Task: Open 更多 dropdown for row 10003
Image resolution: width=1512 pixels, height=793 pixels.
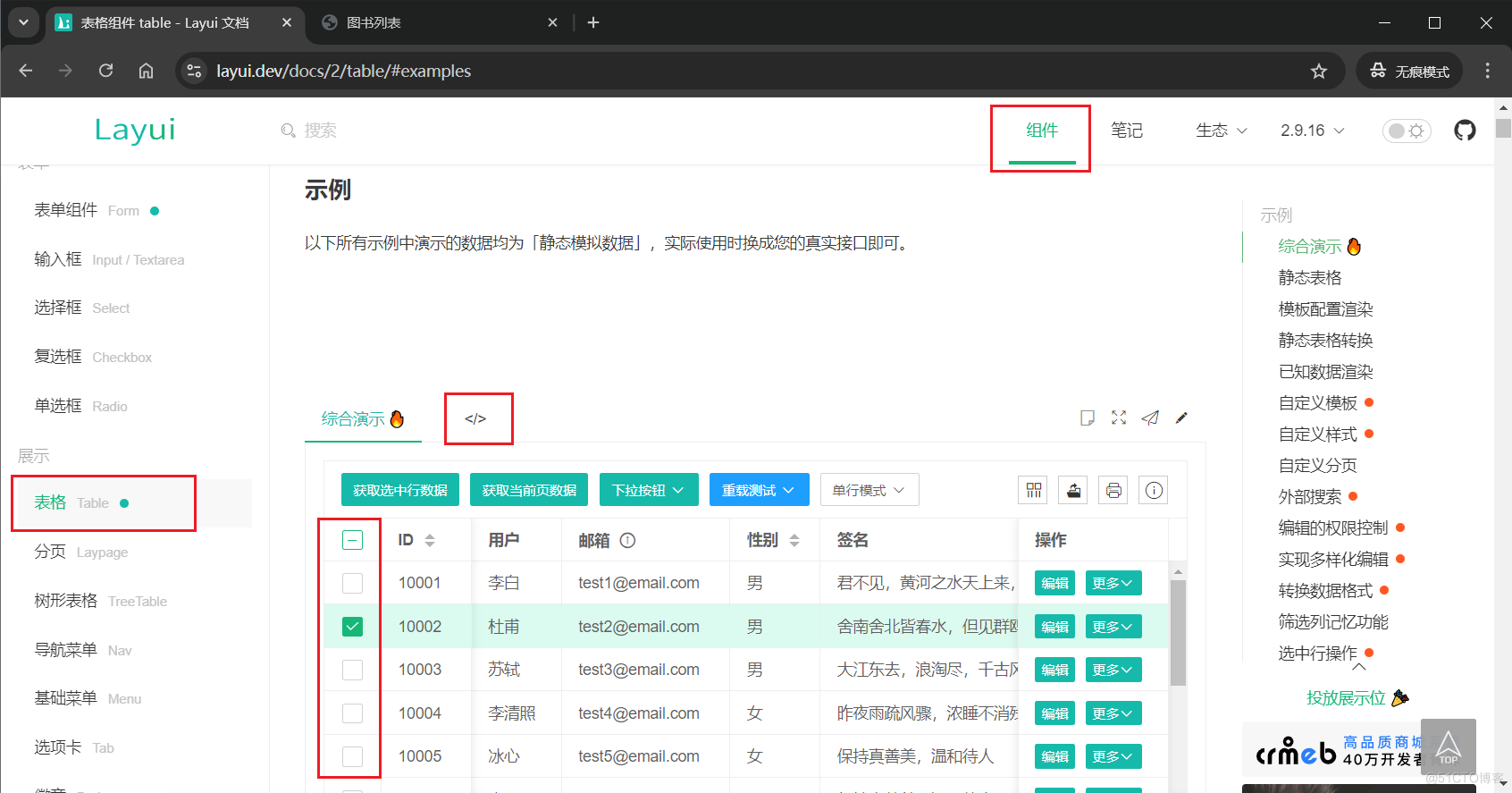Action: coord(1113,670)
